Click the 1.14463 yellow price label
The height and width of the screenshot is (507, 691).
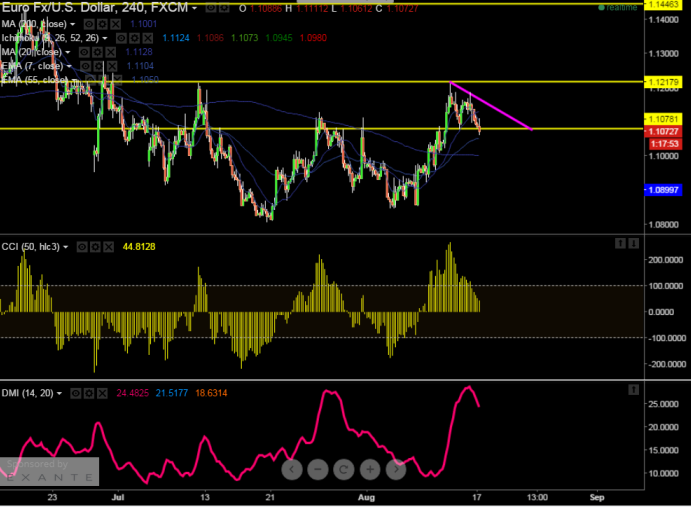[663, 4]
